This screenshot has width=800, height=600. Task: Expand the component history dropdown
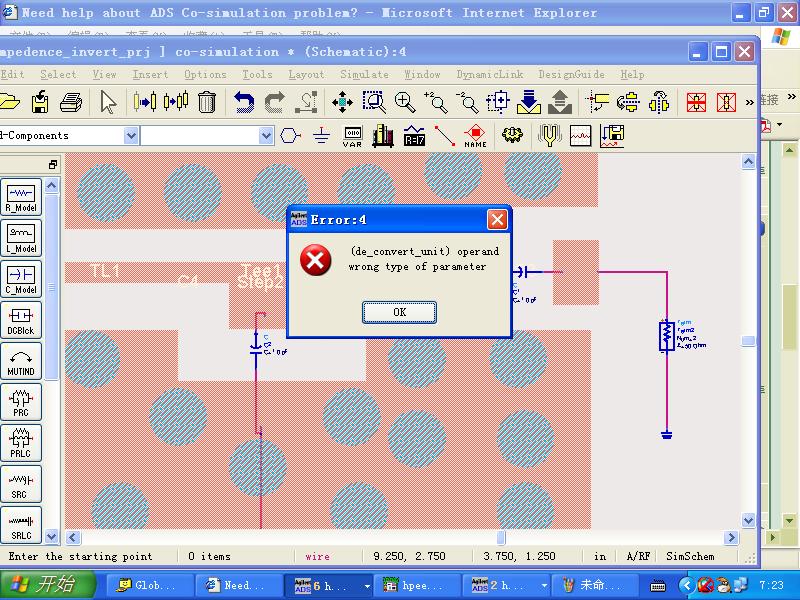266,136
